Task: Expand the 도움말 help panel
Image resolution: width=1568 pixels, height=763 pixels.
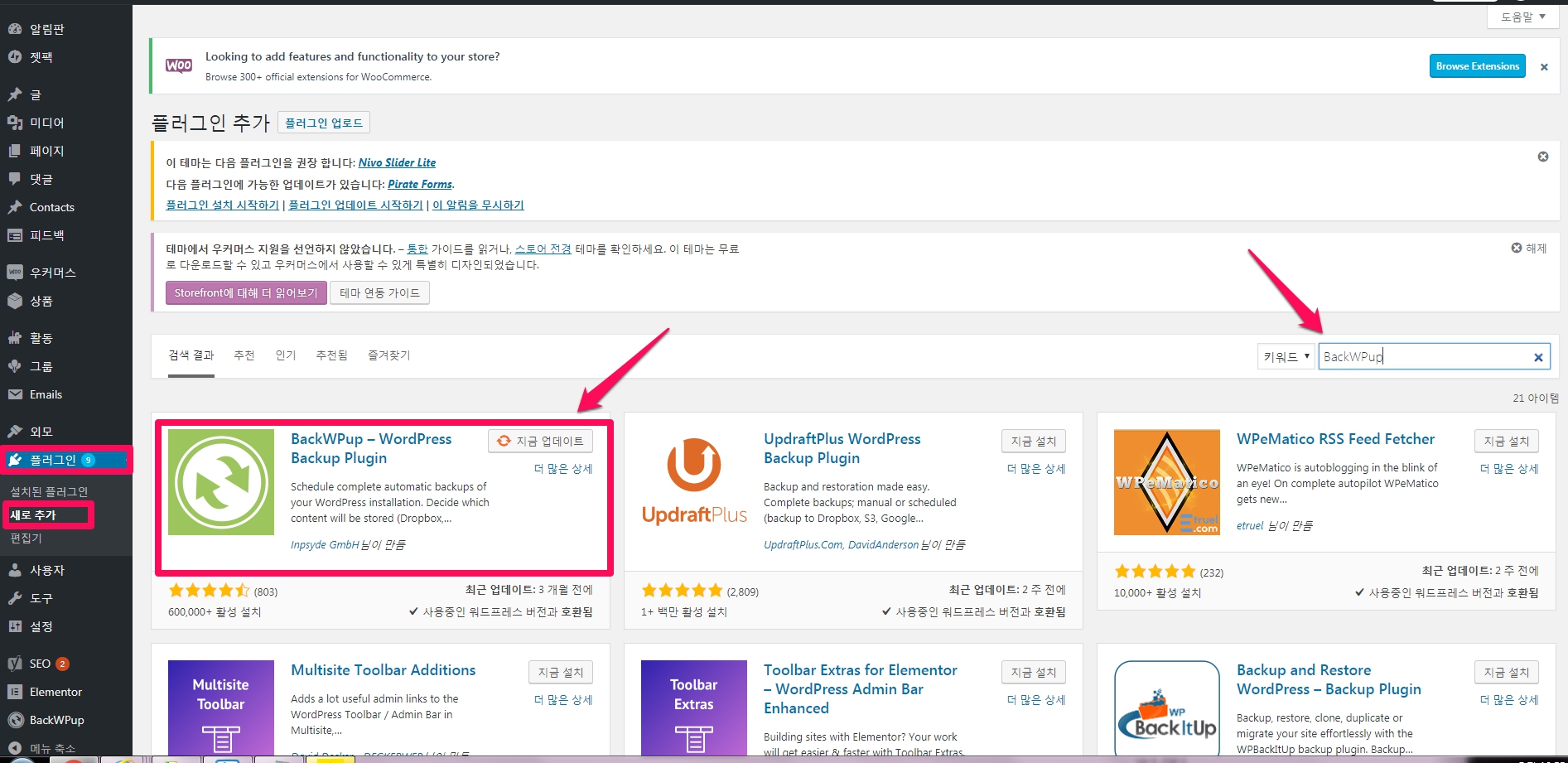Action: pos(1522,16)
